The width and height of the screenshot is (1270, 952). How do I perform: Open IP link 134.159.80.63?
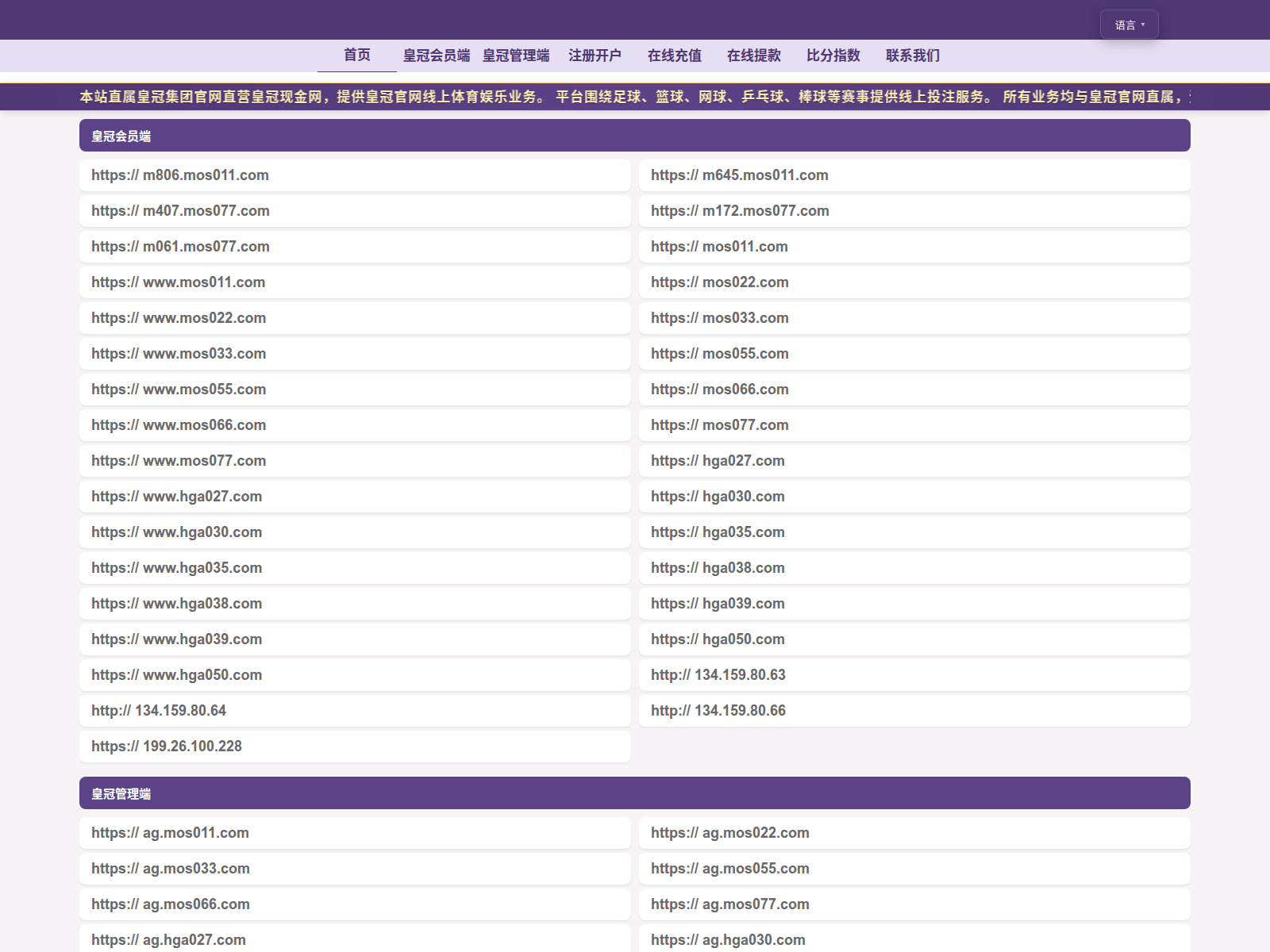(914, 675)
